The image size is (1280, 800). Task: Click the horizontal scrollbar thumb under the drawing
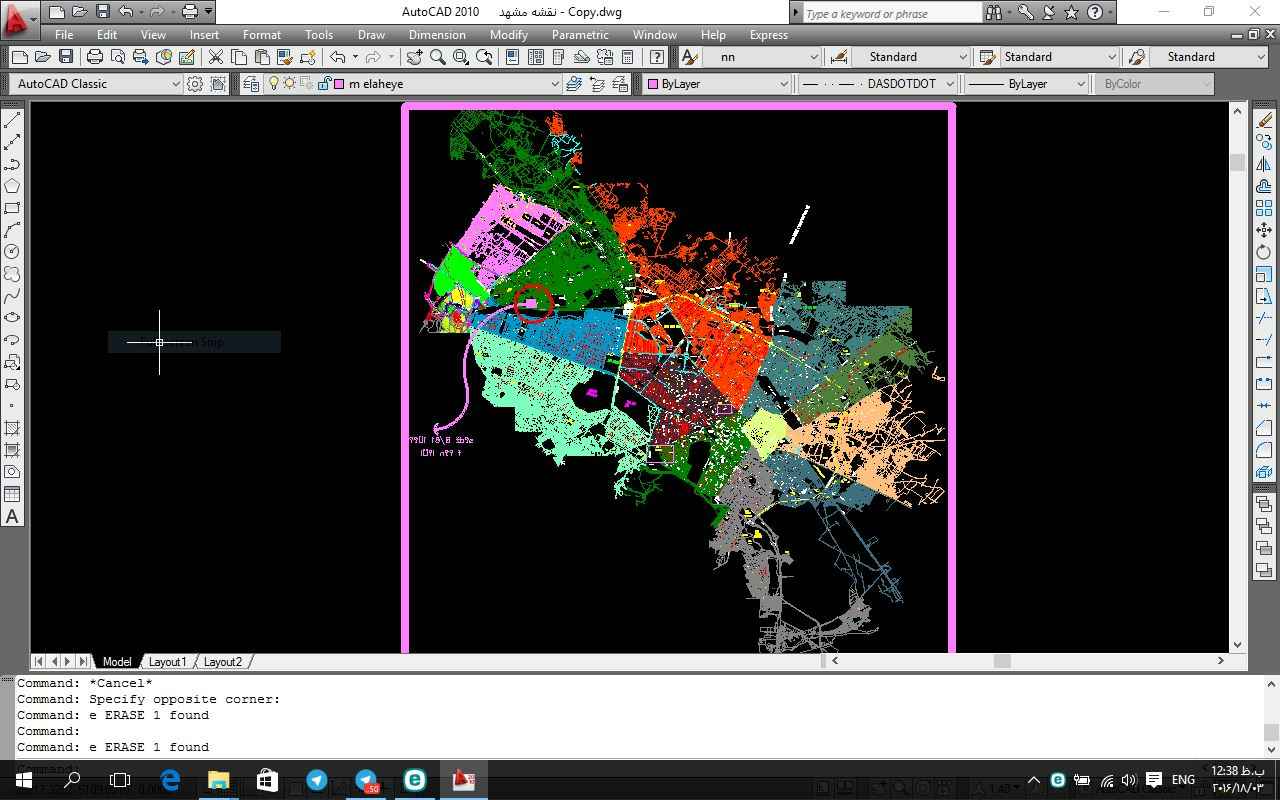[x=1002, y=660]
